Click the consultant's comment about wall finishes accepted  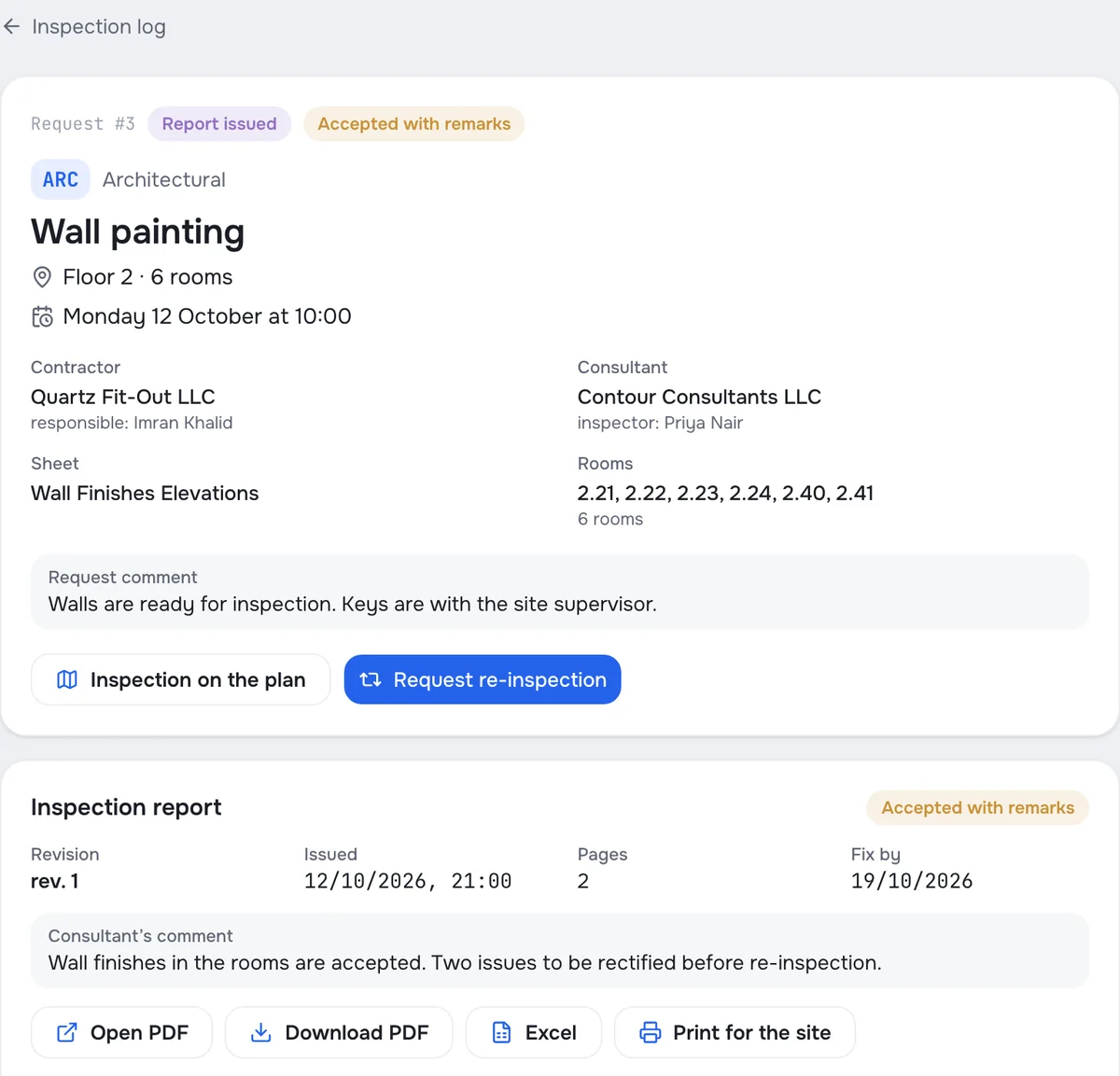(x=465, y=962)
